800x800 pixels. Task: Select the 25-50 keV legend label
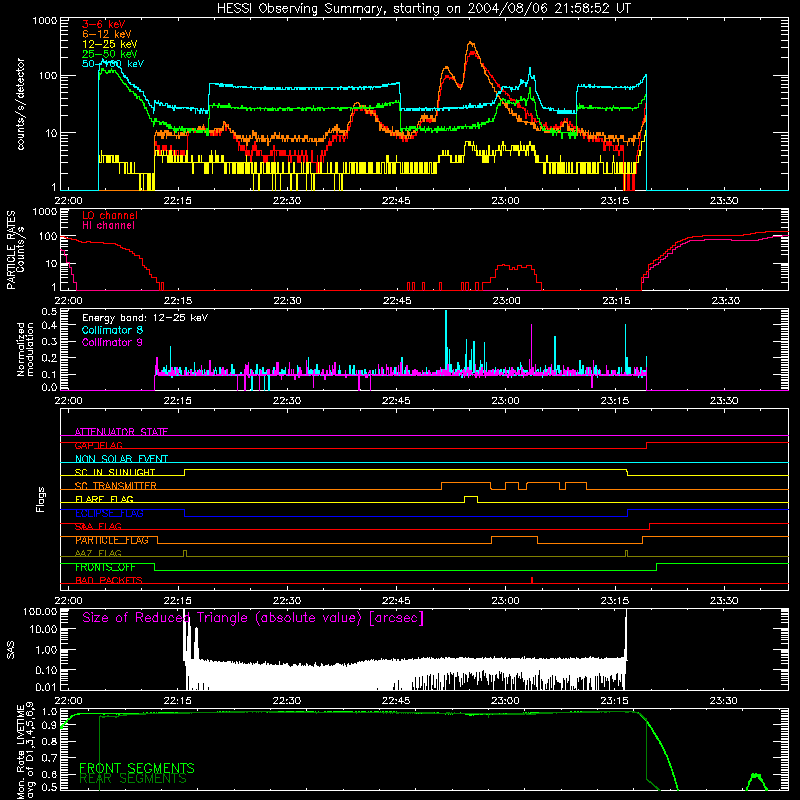coord(109,54)
